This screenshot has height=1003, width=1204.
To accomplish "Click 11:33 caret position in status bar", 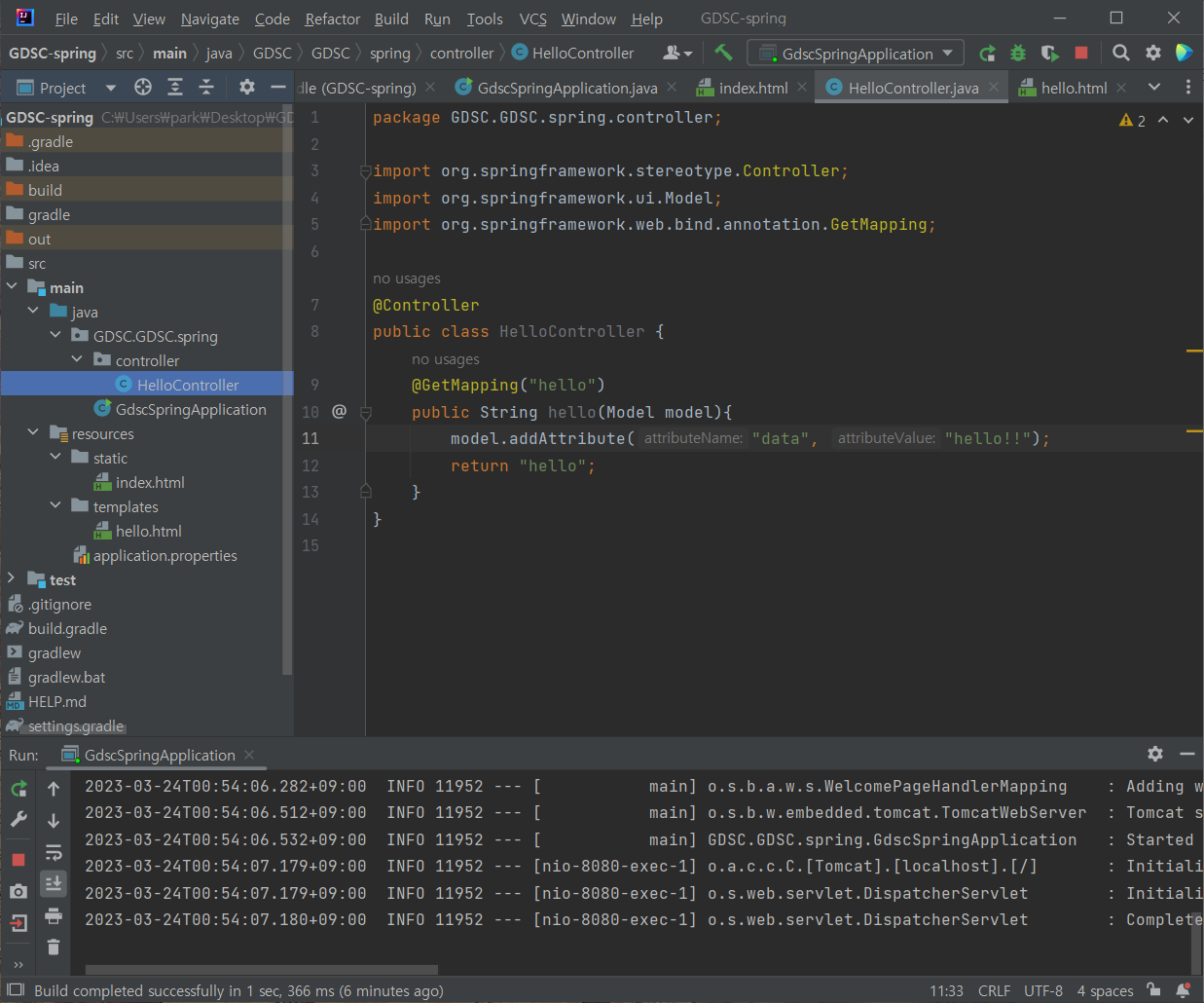I will (946, 990).
